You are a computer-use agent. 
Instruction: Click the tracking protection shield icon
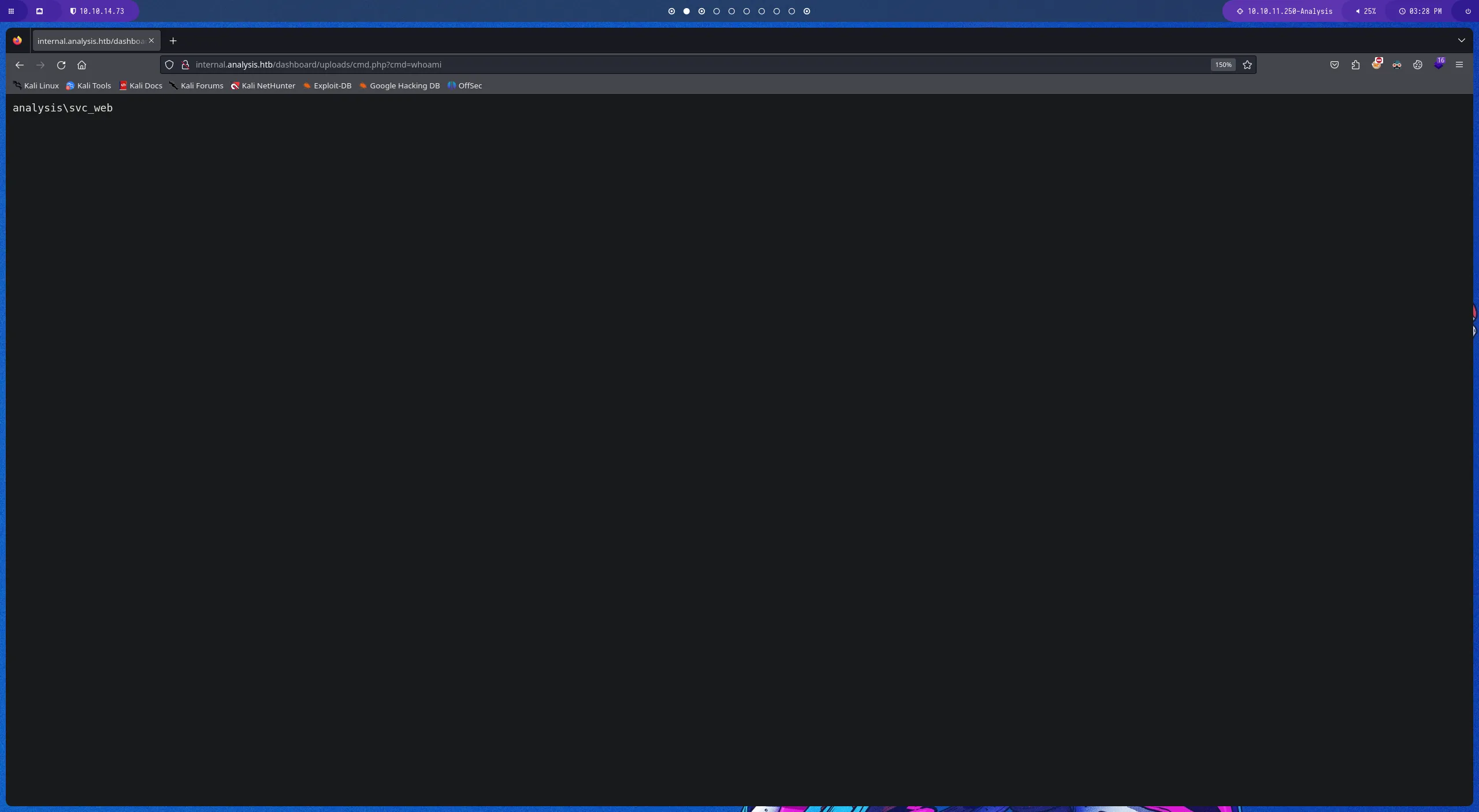[169, 65]
